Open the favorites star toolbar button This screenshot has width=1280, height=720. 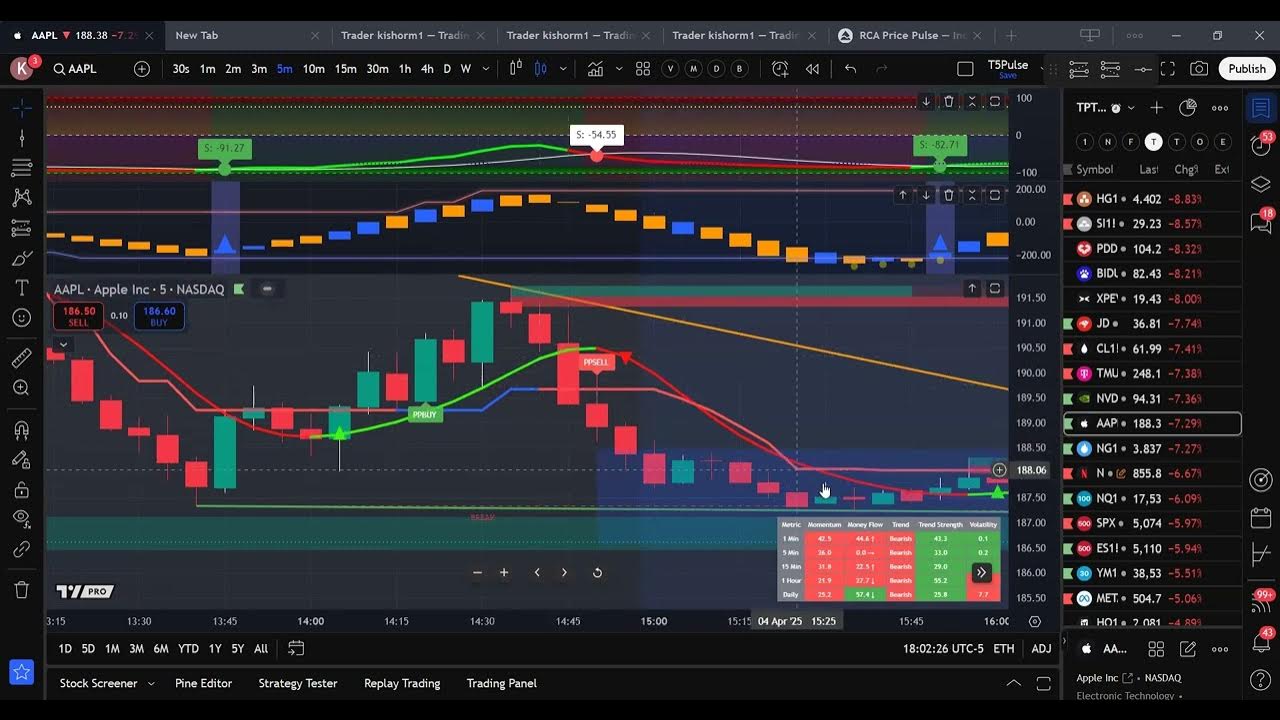22,673
